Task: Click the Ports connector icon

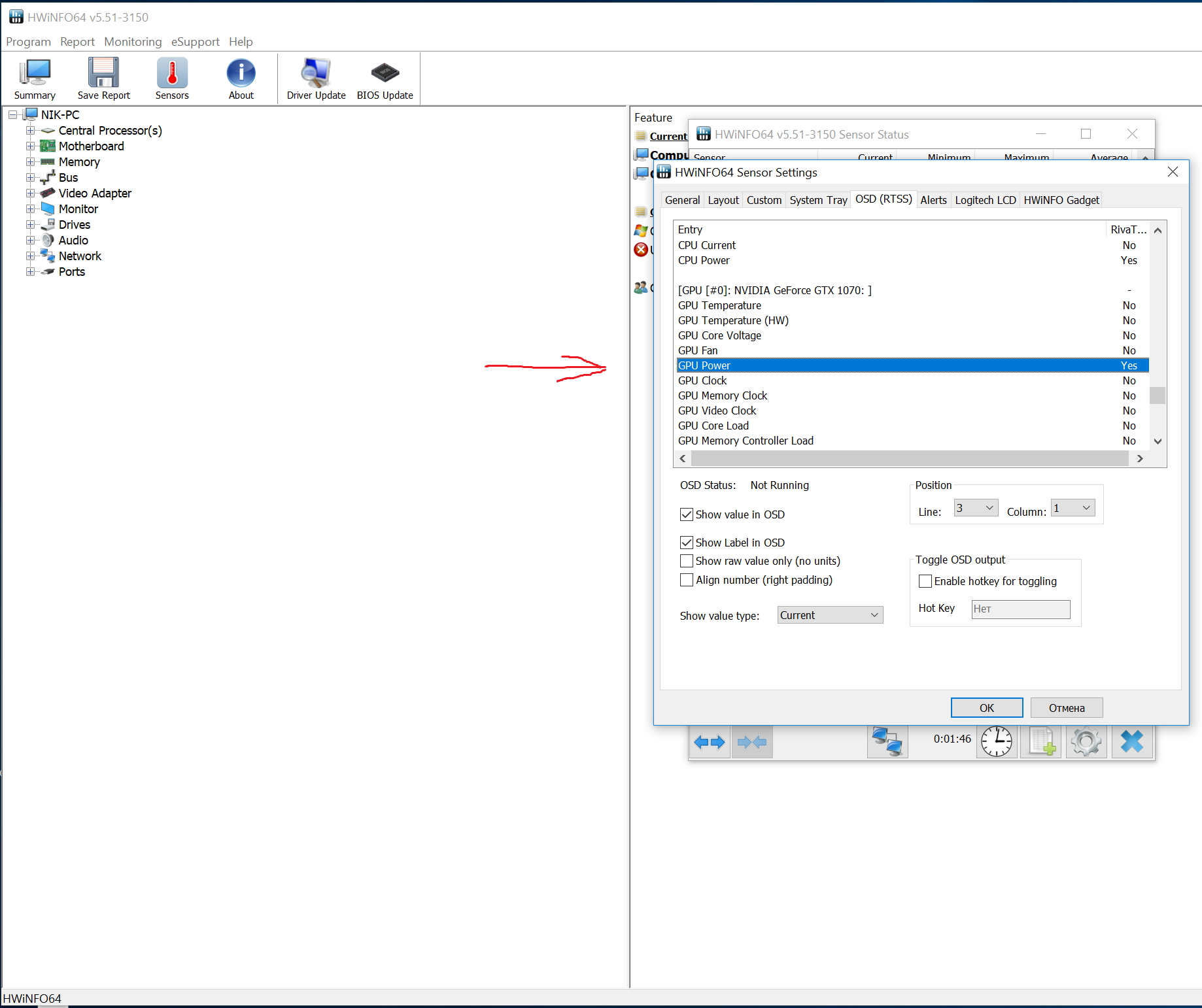Action: click(x=48, y=271)
